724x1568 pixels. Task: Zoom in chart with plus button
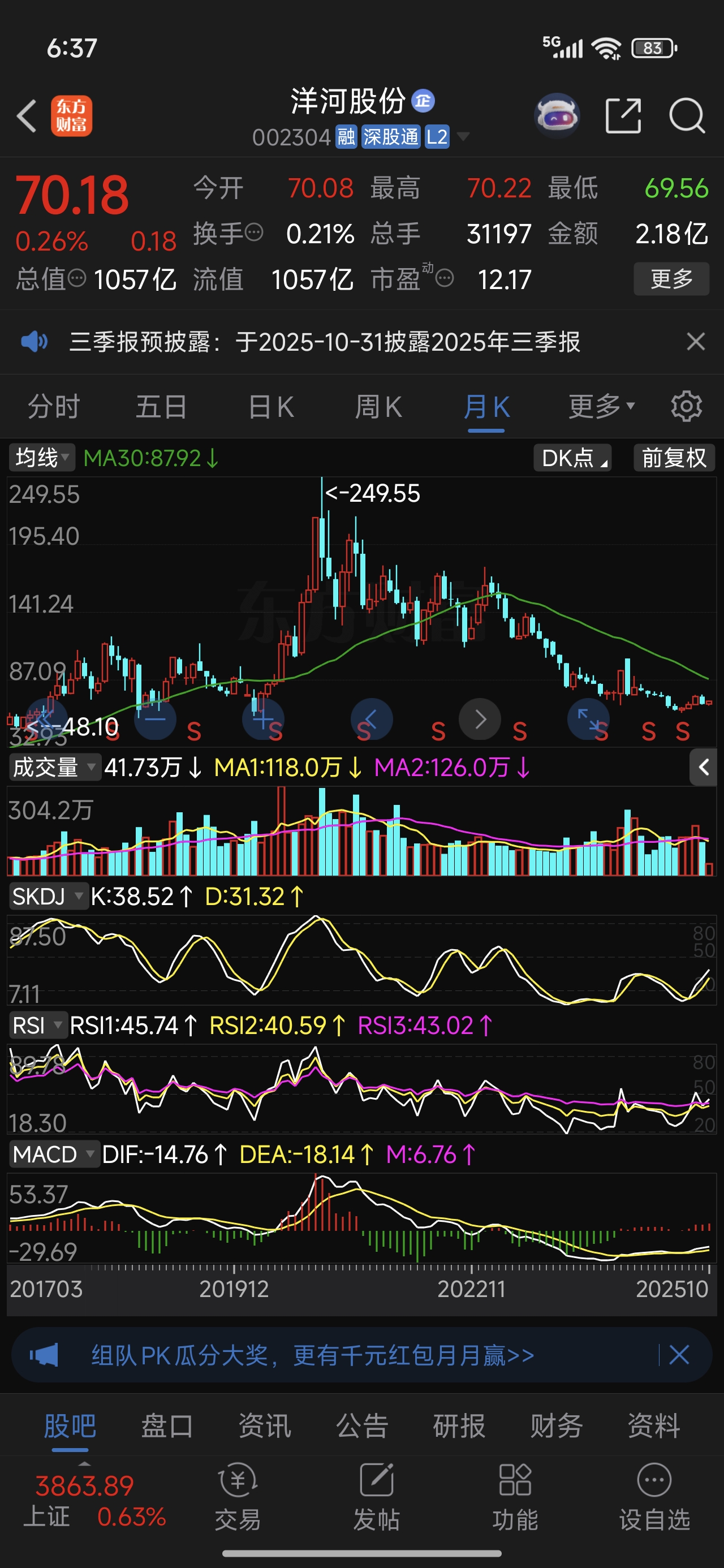pos(263,719)
